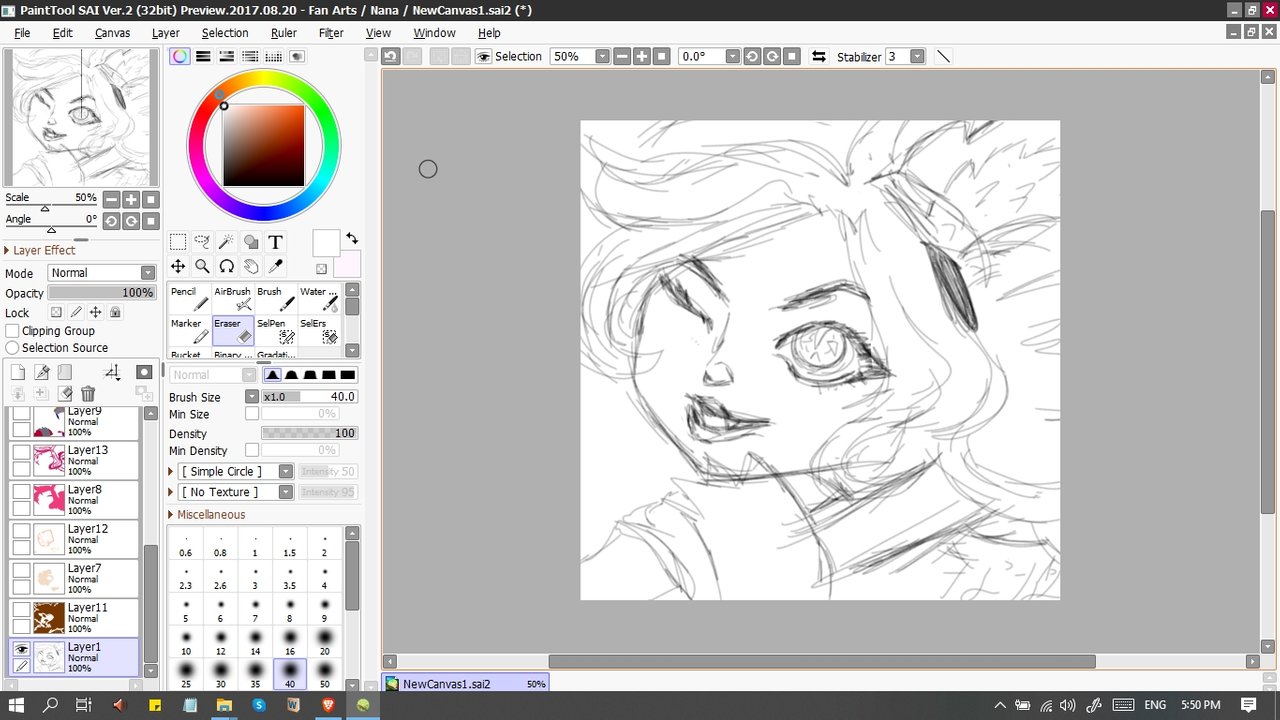Choose the Zoom magnifier tool
Screen dimensions: 1280x720
pos(202,266)
